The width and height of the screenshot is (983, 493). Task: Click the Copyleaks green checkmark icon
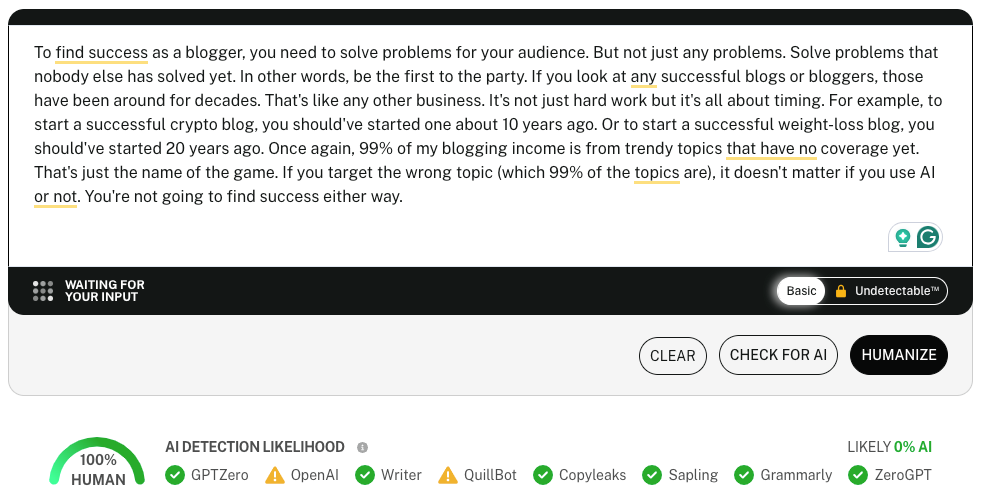pos(543,475)
